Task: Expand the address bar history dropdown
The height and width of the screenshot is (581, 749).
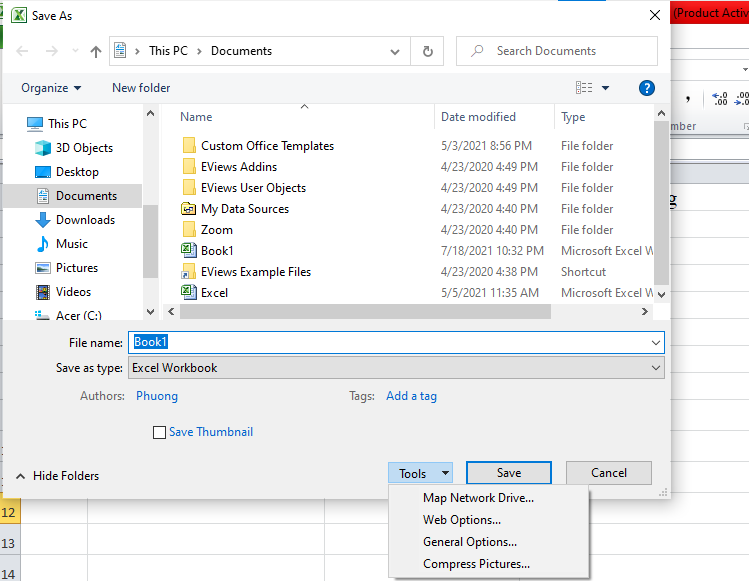Action: pos(395,52)
